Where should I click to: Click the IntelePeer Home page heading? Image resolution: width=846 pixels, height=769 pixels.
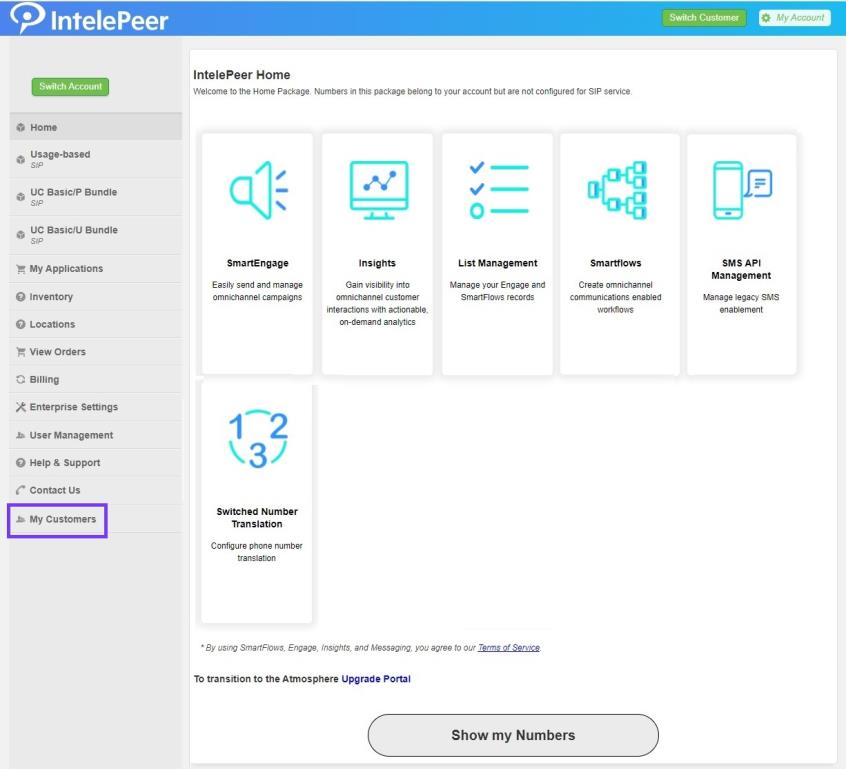coord(242,75)
